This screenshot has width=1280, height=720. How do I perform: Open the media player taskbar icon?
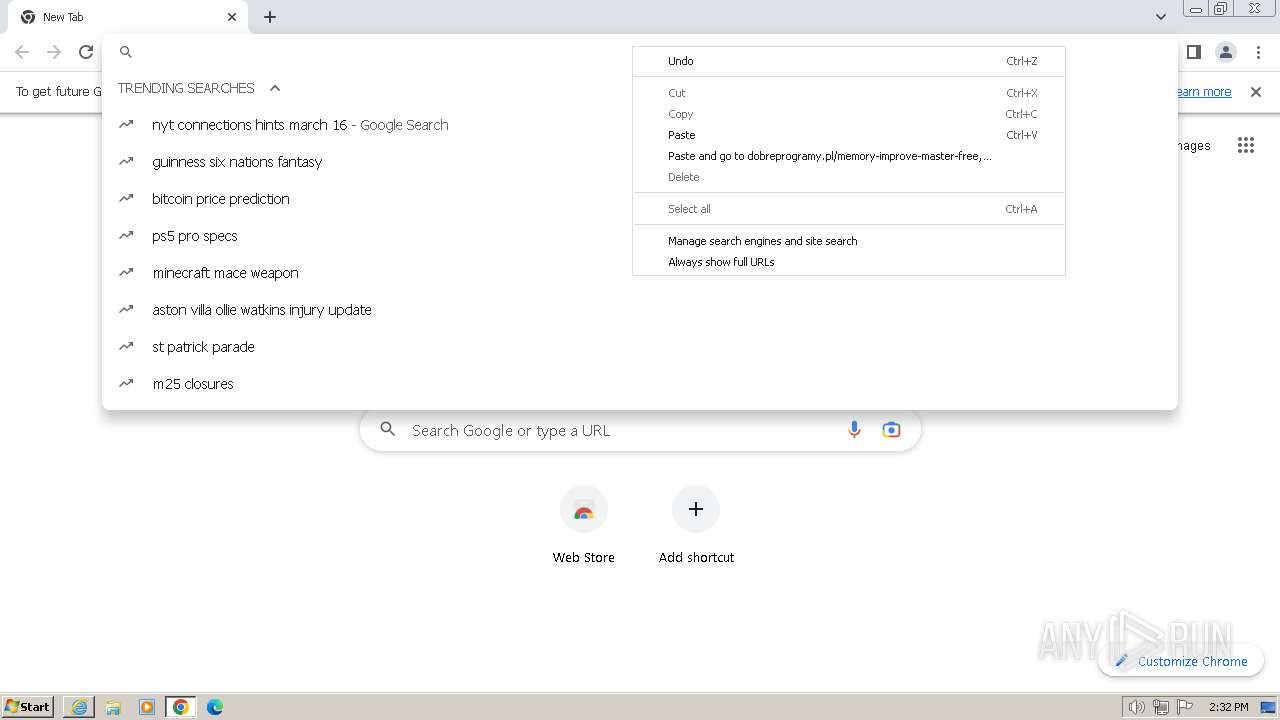(147, 707)
